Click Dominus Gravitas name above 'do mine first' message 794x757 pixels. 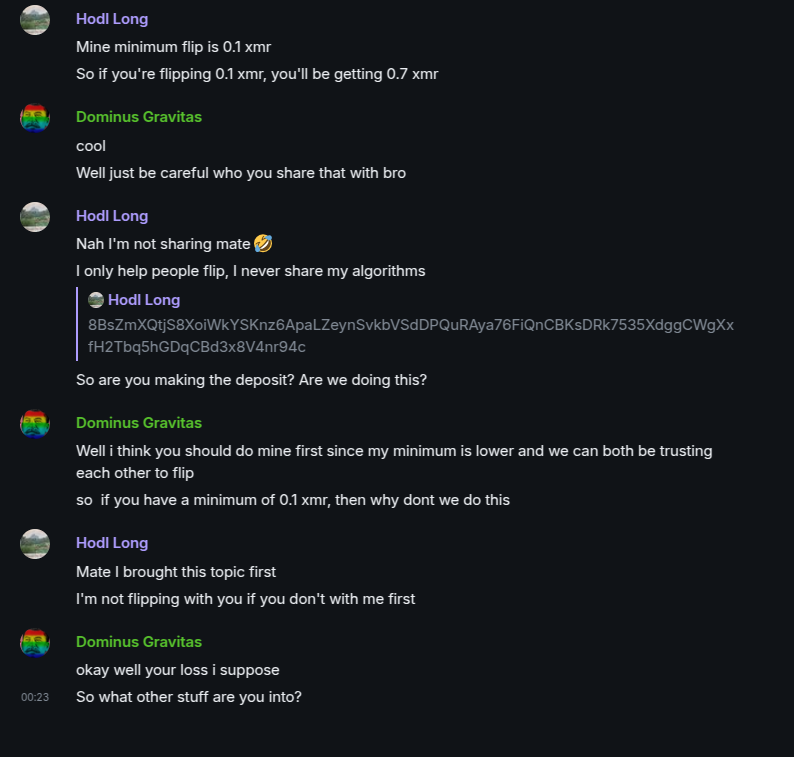click(138, 423)
